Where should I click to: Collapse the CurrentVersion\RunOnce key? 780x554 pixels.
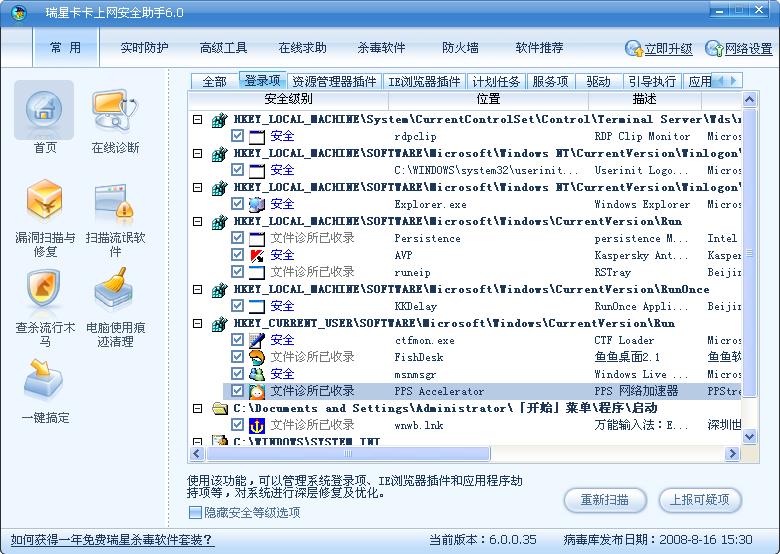(197, 289)
